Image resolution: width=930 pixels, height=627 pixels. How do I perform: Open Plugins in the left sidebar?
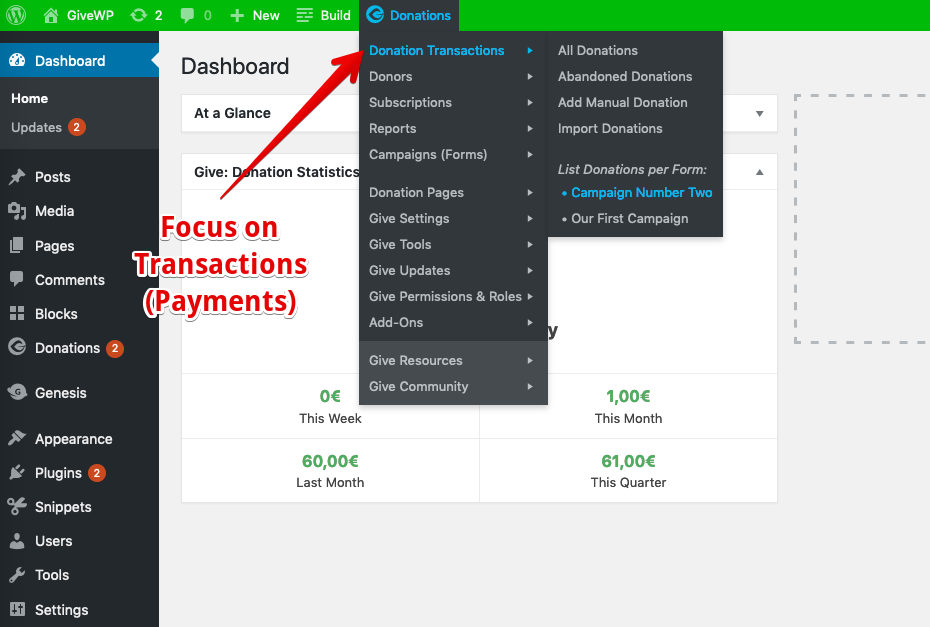point(58,473)
